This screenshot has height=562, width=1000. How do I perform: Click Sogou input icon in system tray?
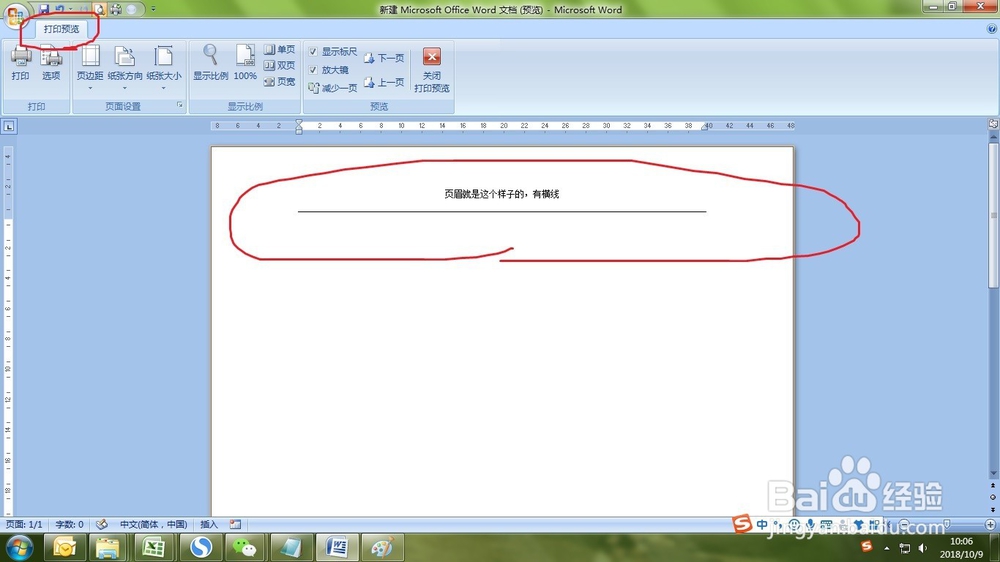click(x=866, y=547)
